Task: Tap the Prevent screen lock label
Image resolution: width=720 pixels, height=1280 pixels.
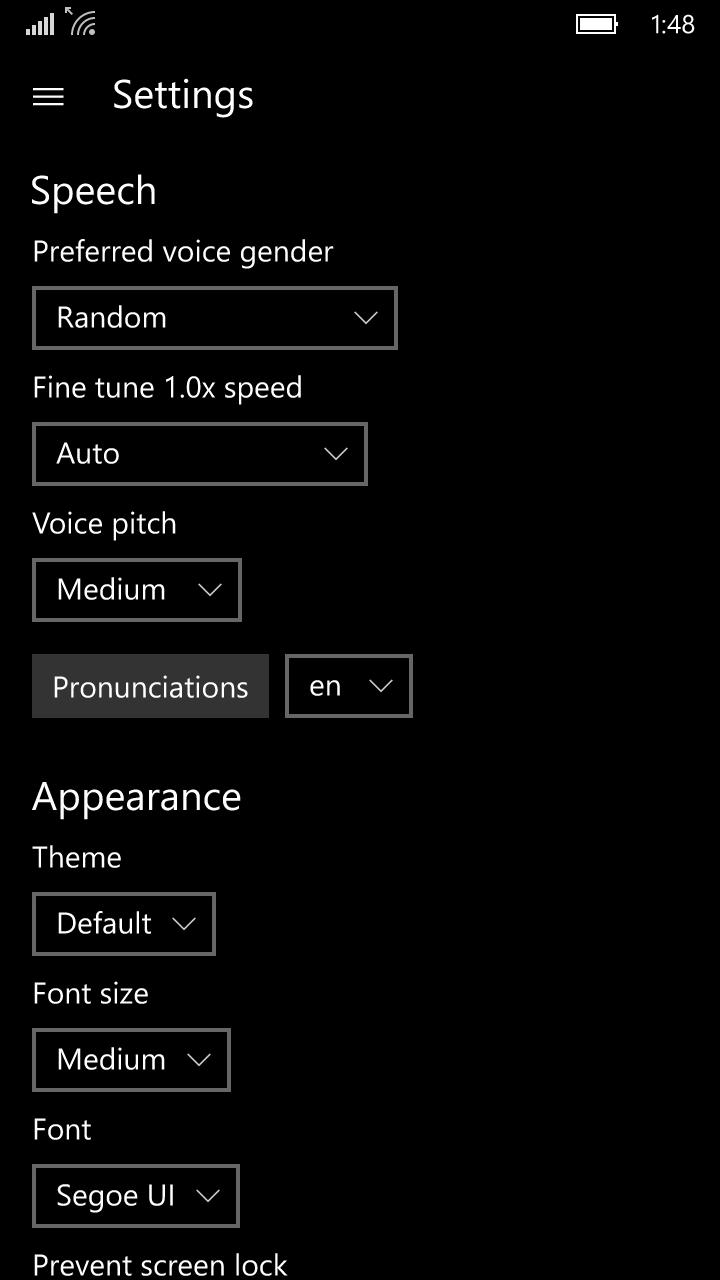Action: [x=160, y=1265]
